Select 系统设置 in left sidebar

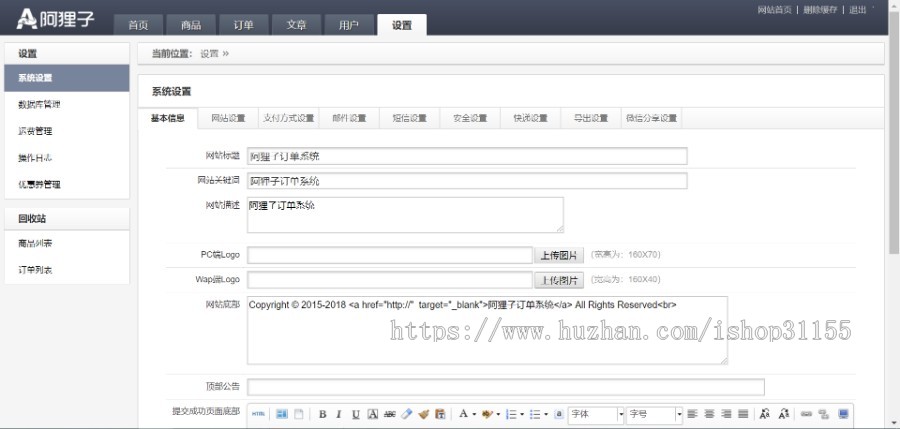pyautogui.click(x=67, y=78)
